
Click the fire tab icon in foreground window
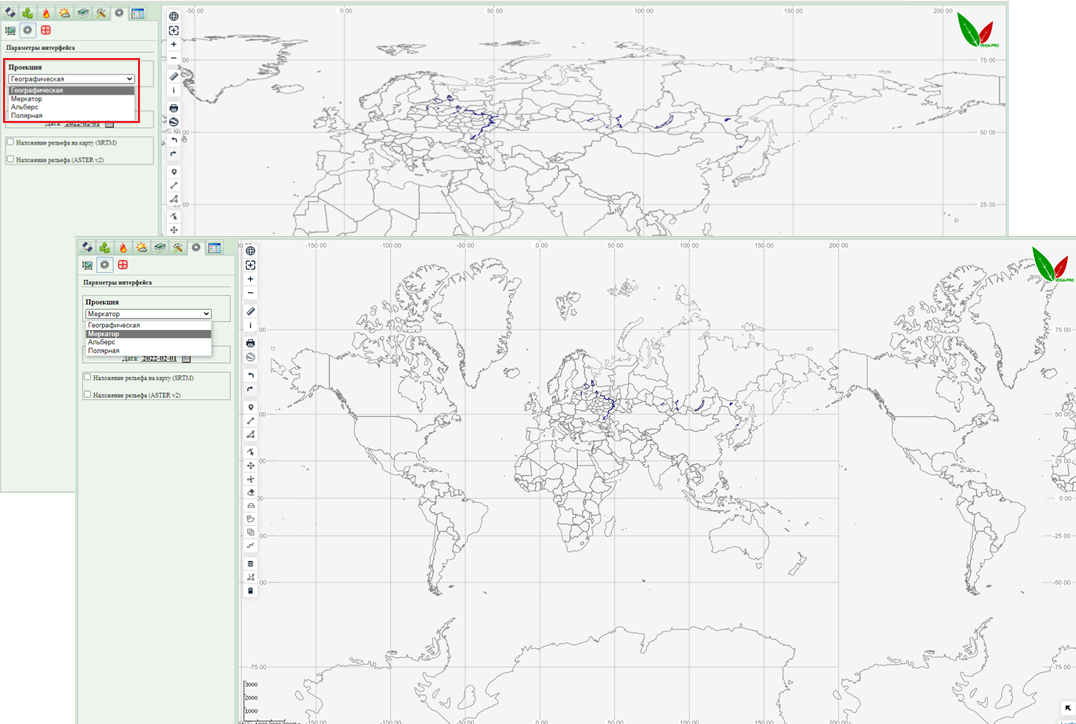(123, 247)
